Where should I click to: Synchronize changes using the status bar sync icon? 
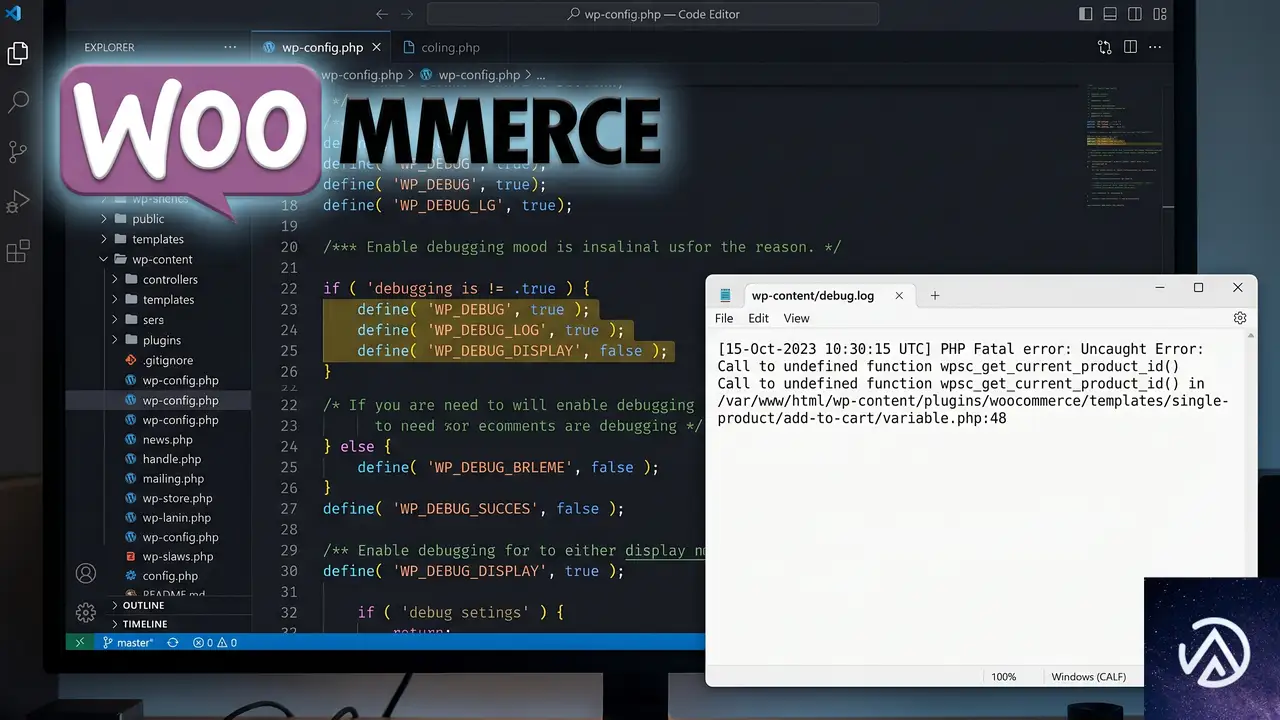pos(173,643)
